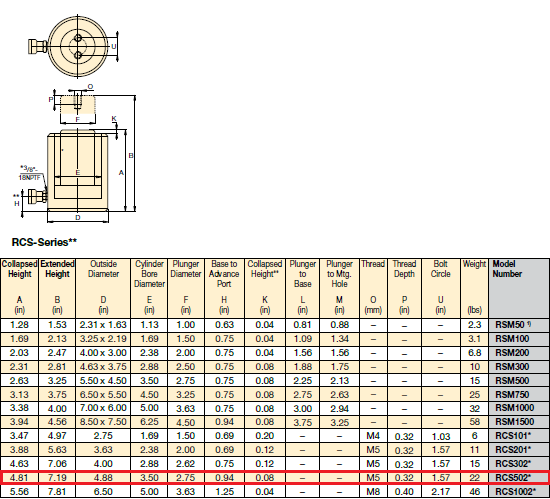Select the RCS101* model number cell

[x=518, y=436]
